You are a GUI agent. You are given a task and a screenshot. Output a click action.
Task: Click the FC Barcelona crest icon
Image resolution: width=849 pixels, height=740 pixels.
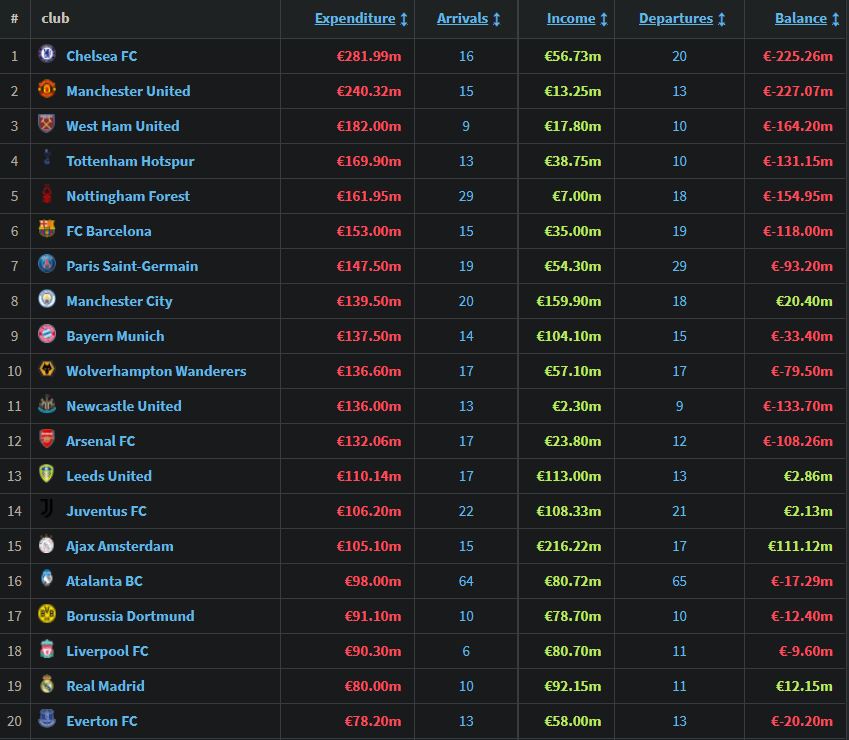(47, 231)
